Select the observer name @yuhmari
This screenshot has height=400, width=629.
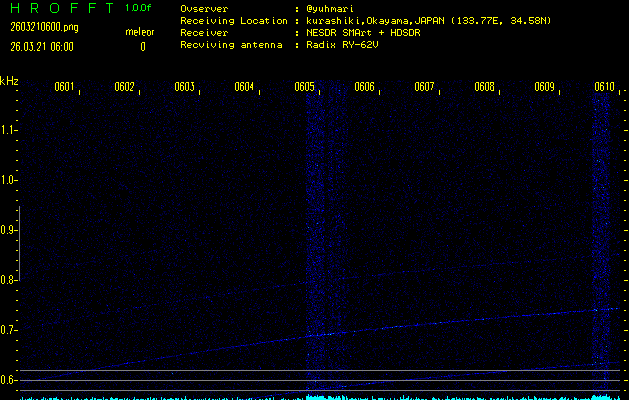point(332,8)
